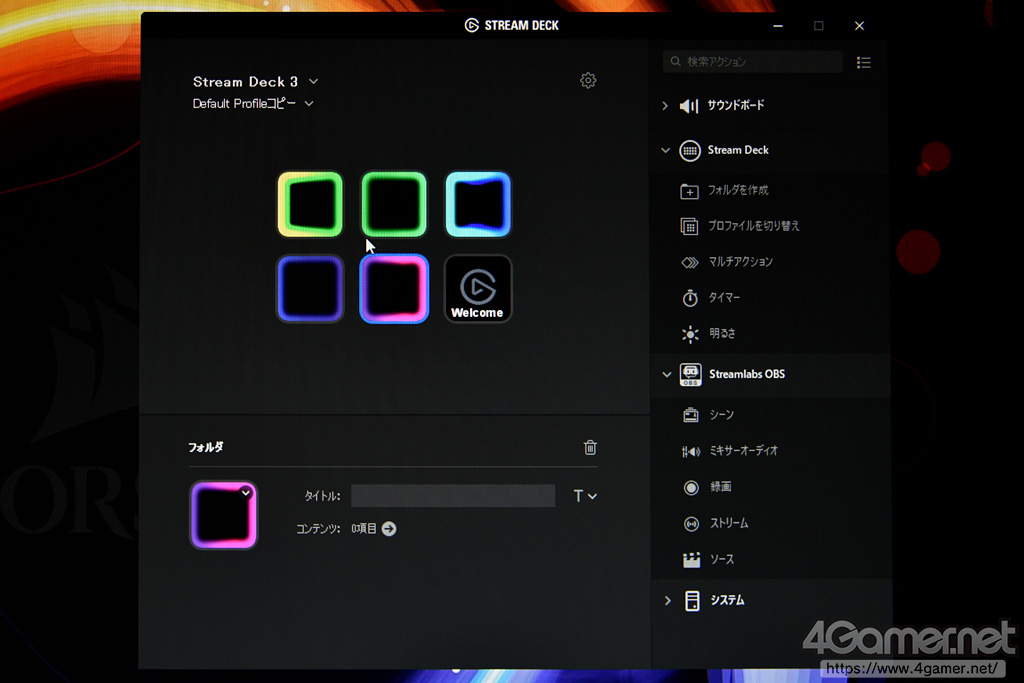Click the title text input field

[x=453, y=496]
